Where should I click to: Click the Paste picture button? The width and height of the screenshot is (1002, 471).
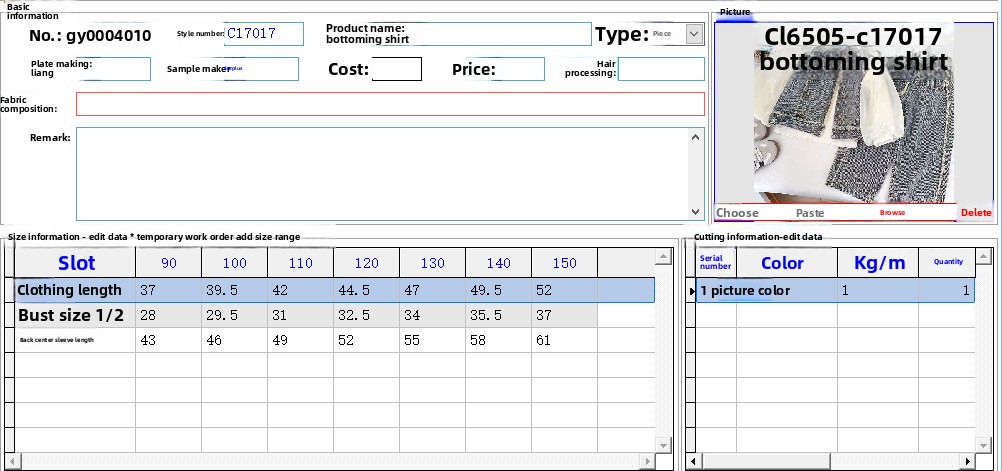[809, 213]
